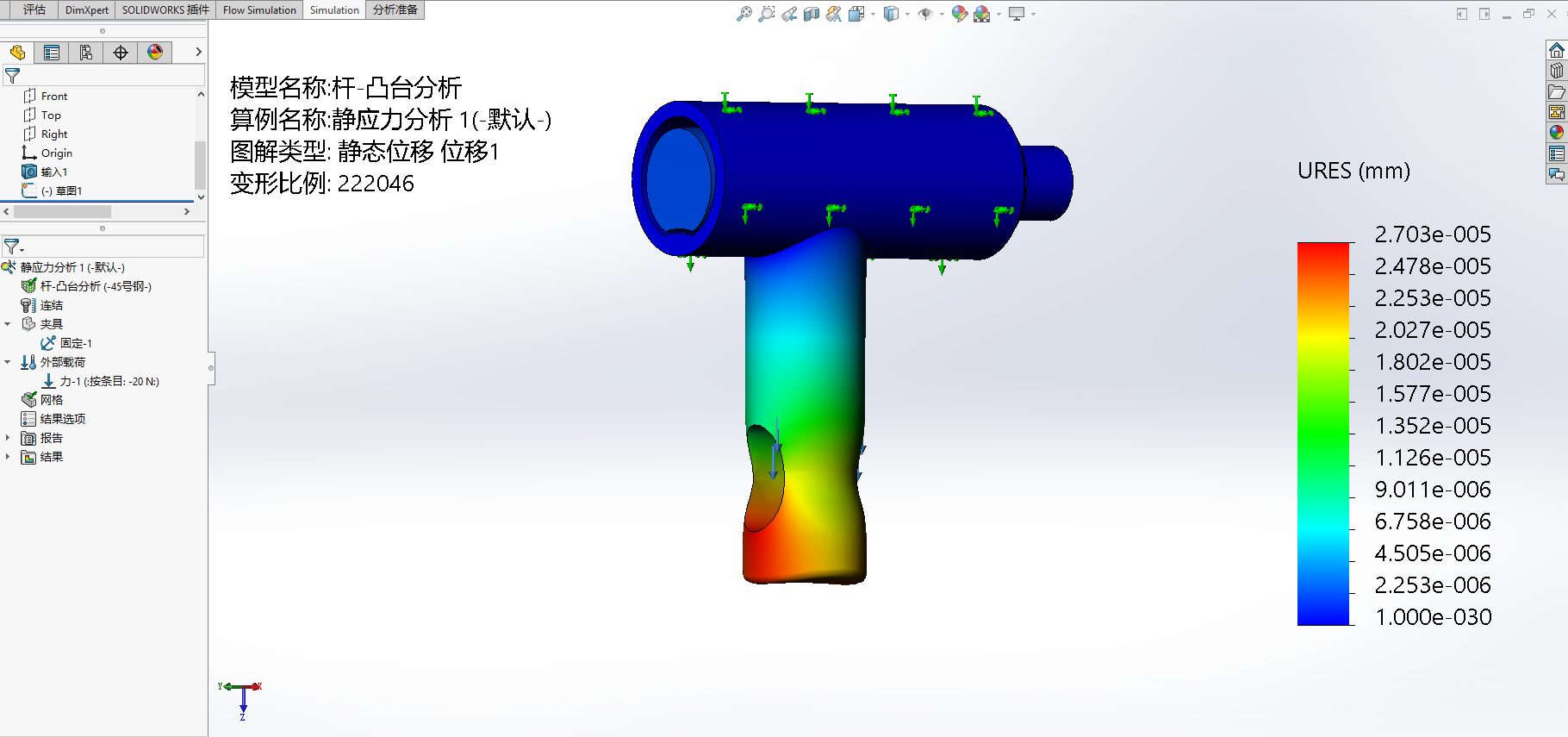Viewport: 1568px width, 737px height.
Task: Open the Dynamic Annotation Views icon
Action: (833, 14)
